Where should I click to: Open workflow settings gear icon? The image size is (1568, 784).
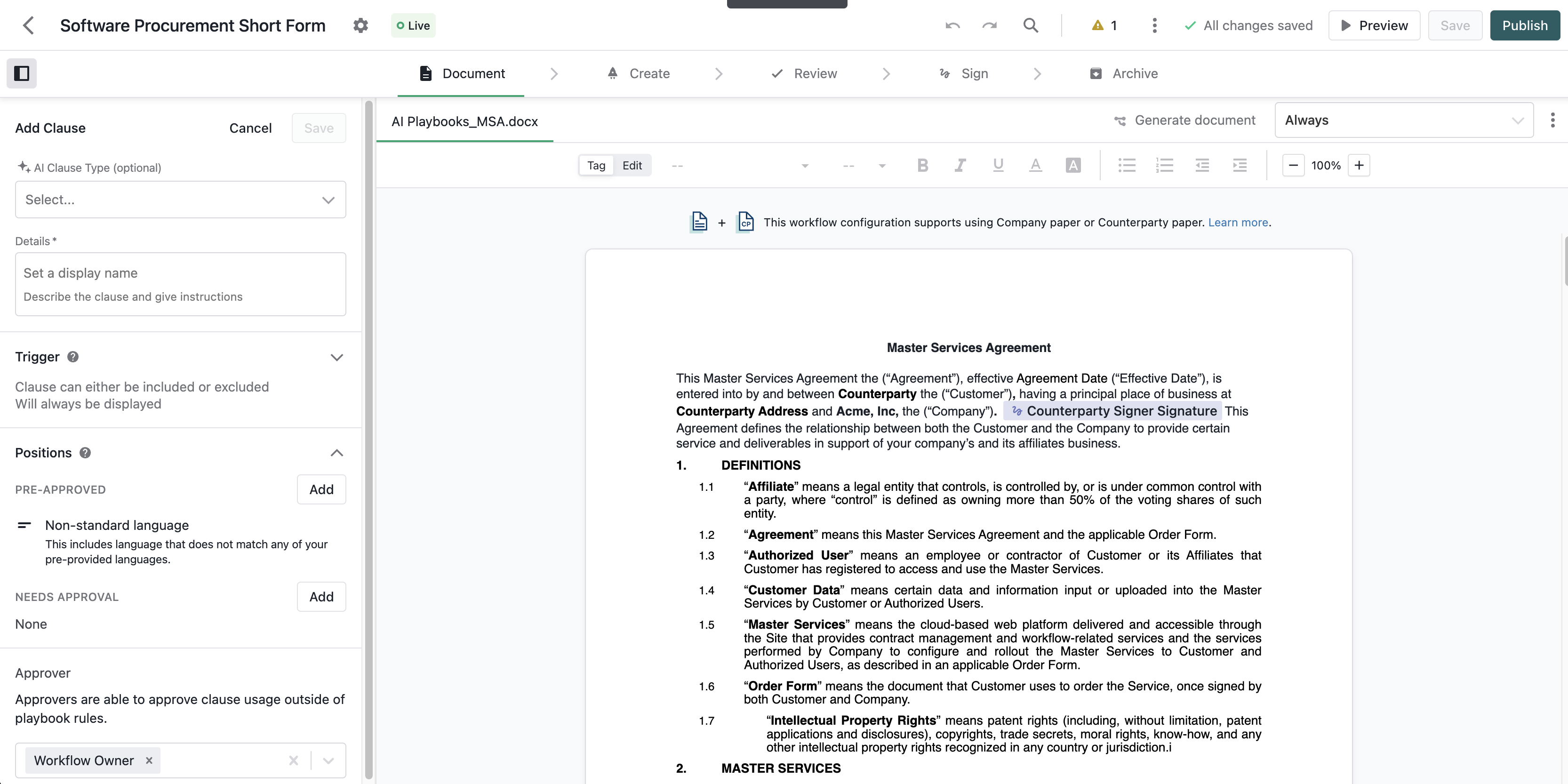click(360, 25)
